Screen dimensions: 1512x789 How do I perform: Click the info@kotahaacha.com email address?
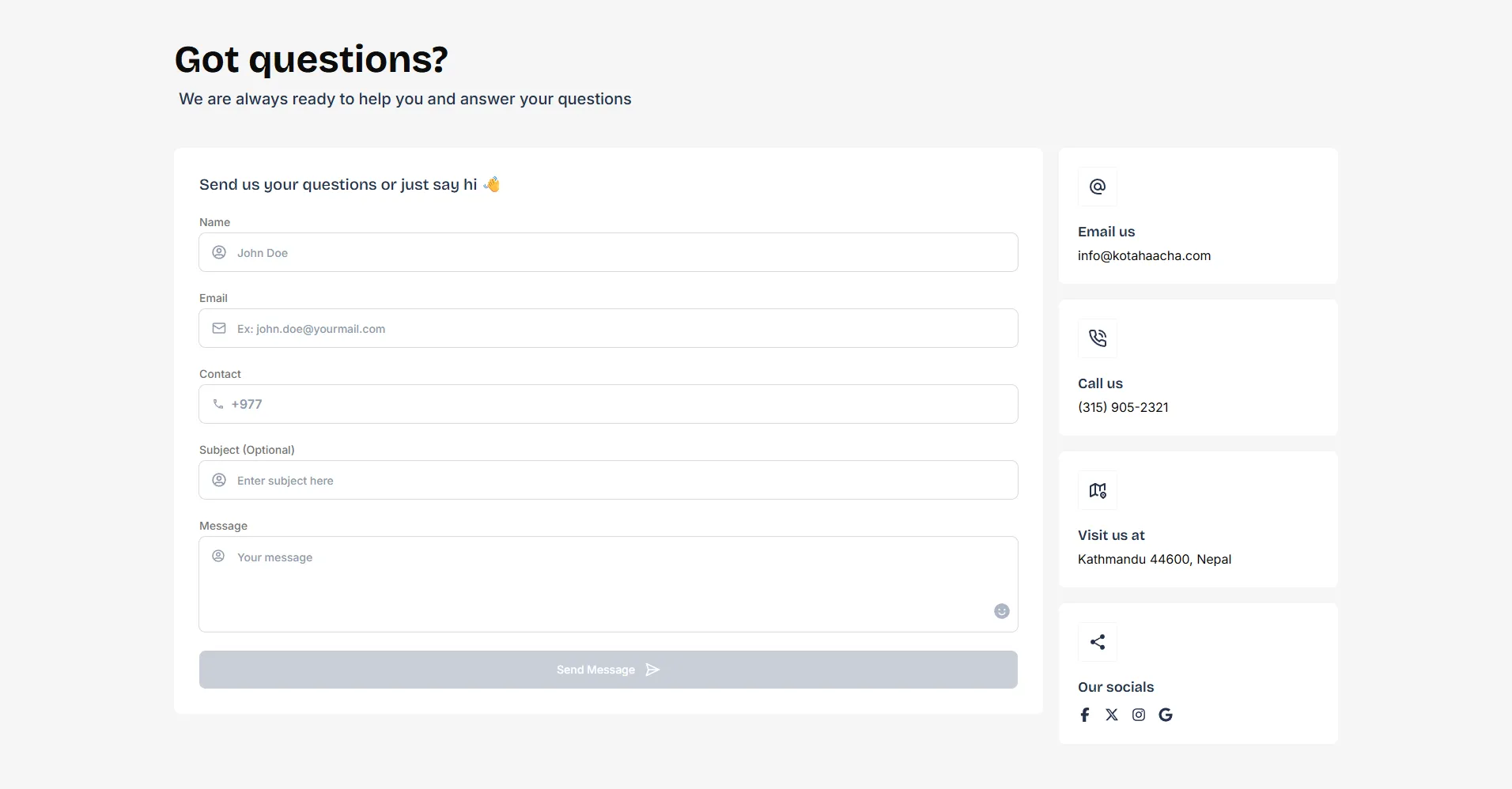click(1144, 255)
